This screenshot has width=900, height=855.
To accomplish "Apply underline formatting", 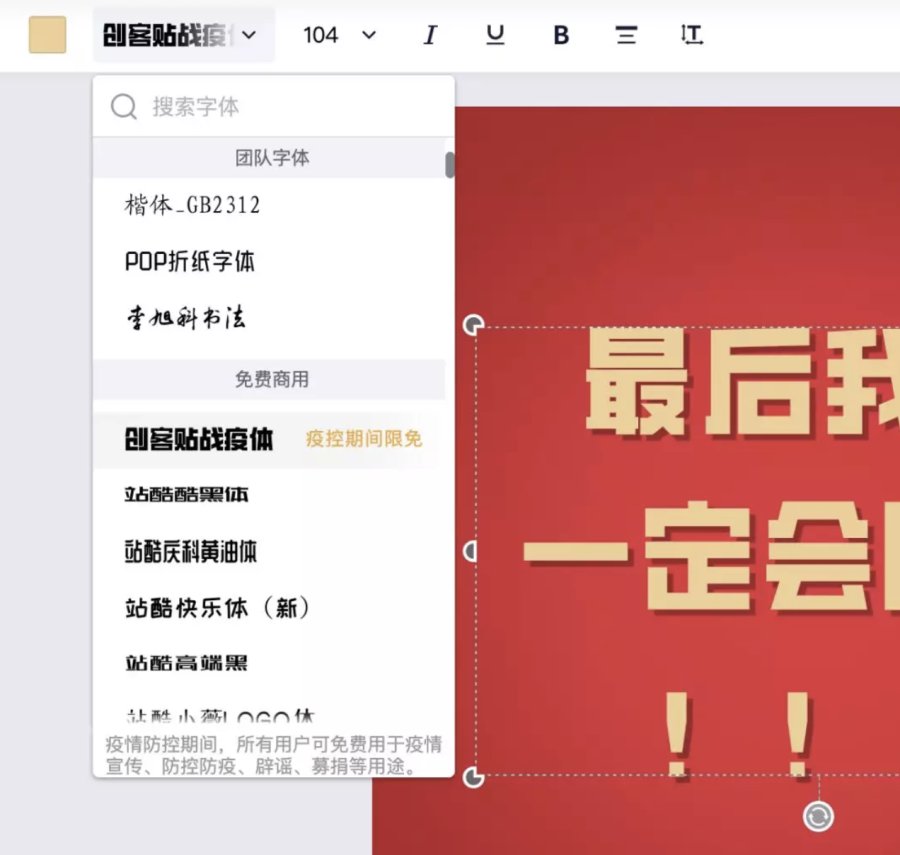I will [495, 35].
